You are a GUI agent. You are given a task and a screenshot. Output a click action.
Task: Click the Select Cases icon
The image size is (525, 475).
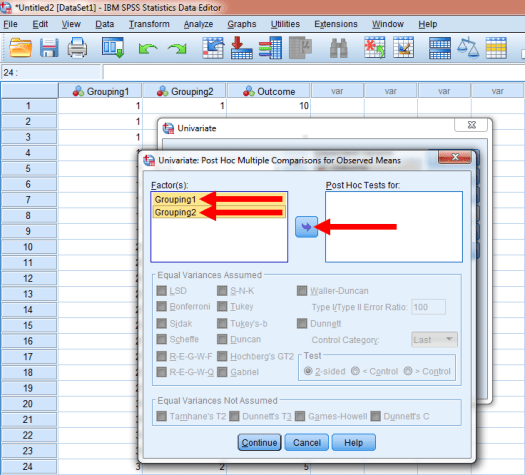tap(496, 48)
